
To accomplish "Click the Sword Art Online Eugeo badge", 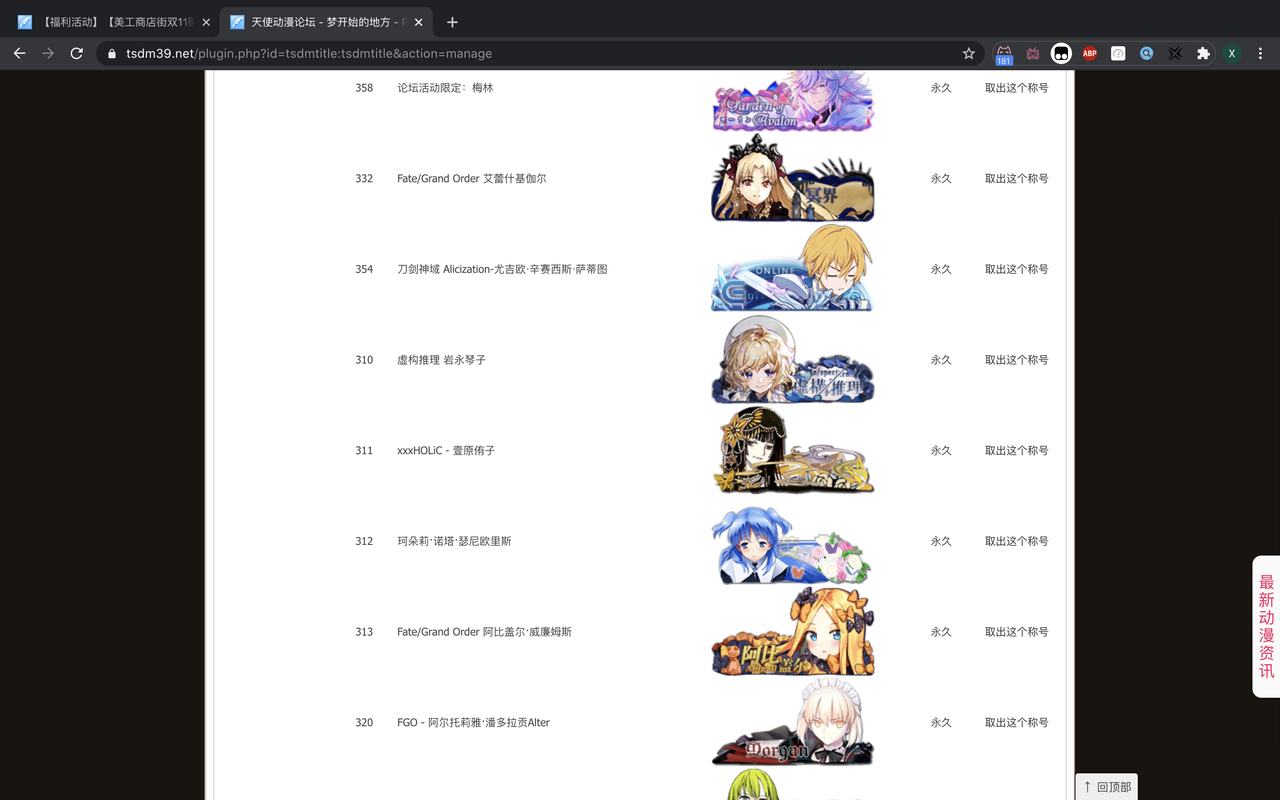I will (793, 268).
